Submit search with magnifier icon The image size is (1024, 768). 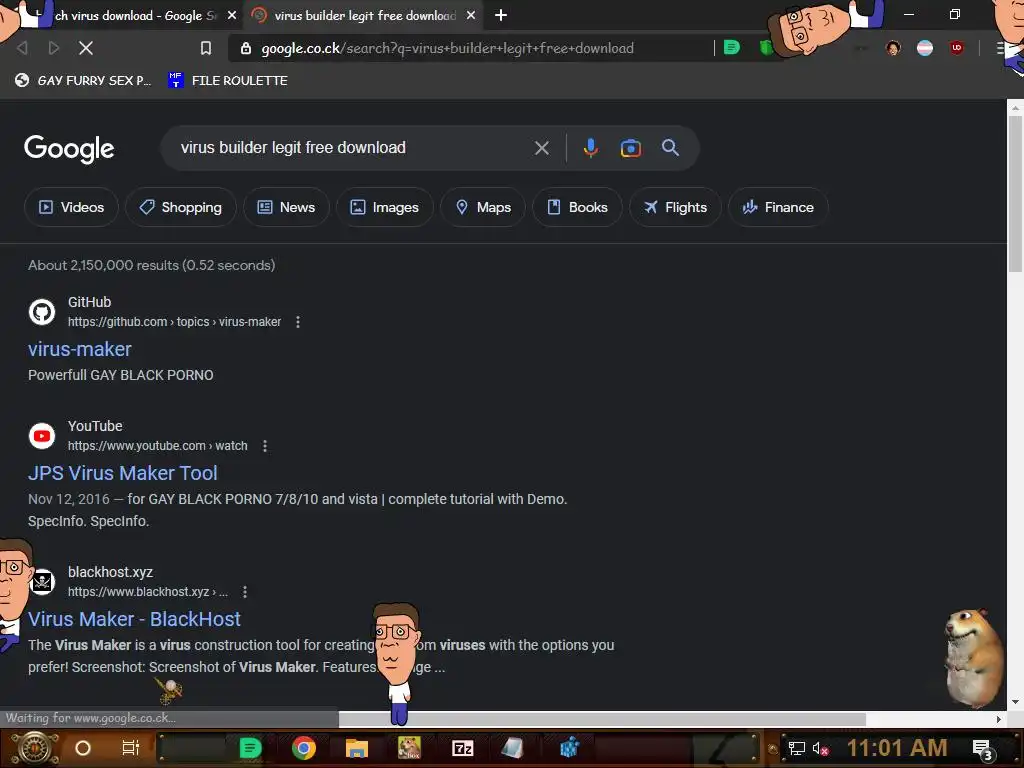coord(670,148)
